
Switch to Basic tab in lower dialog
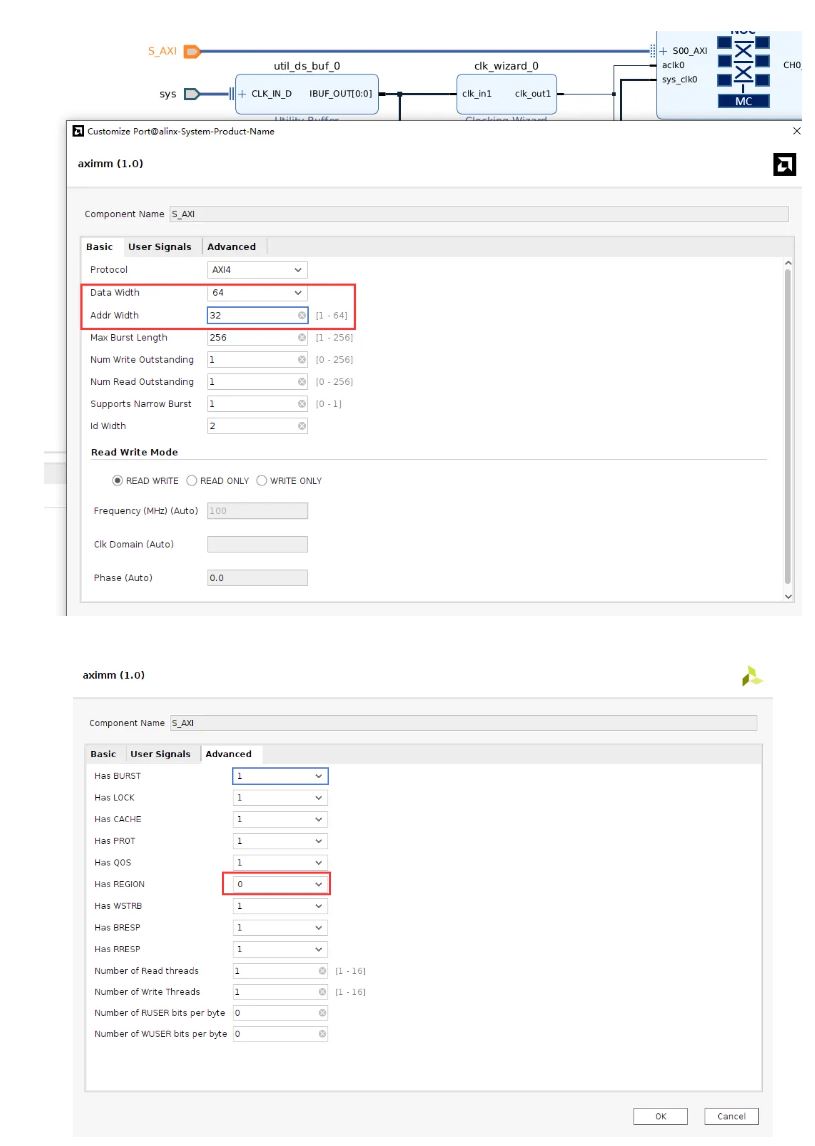[103, 754]
